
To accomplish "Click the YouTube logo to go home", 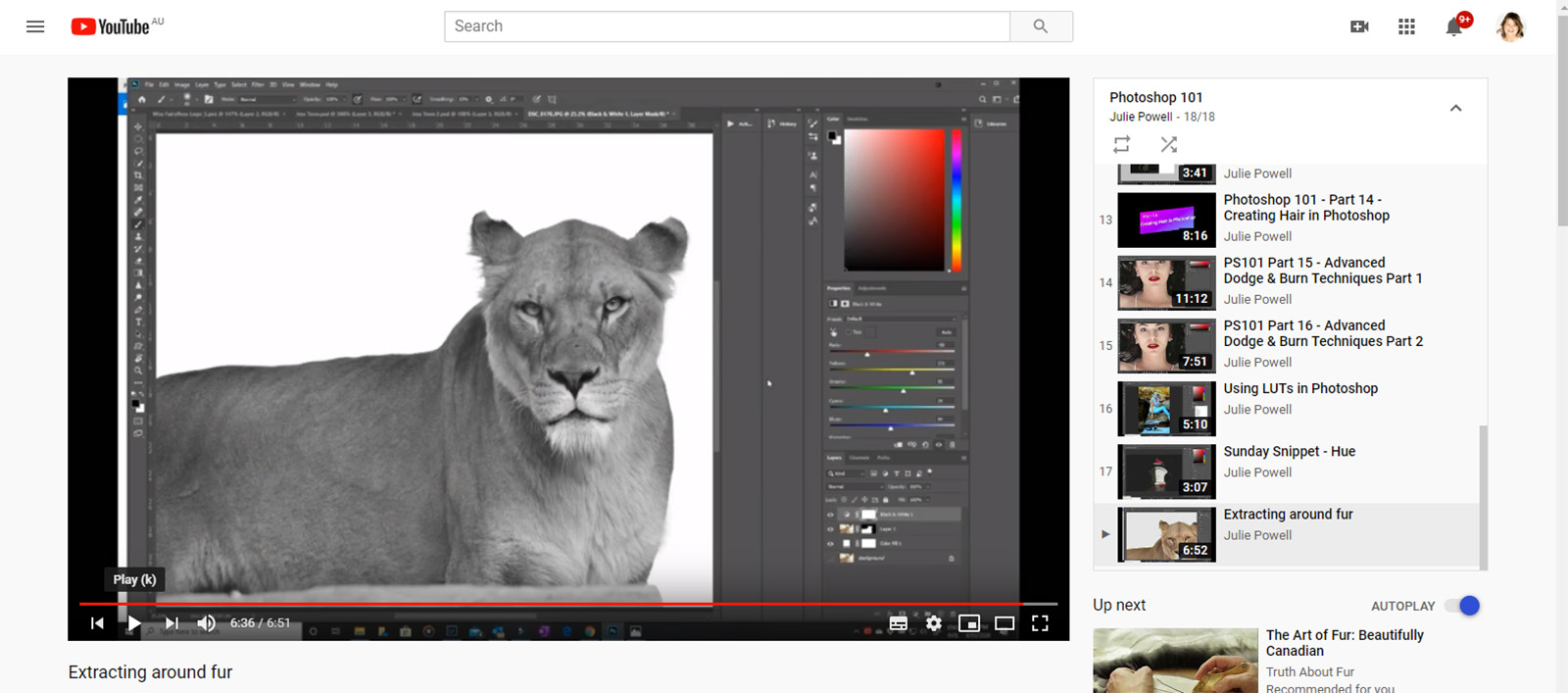I will (x=110, y=26).
